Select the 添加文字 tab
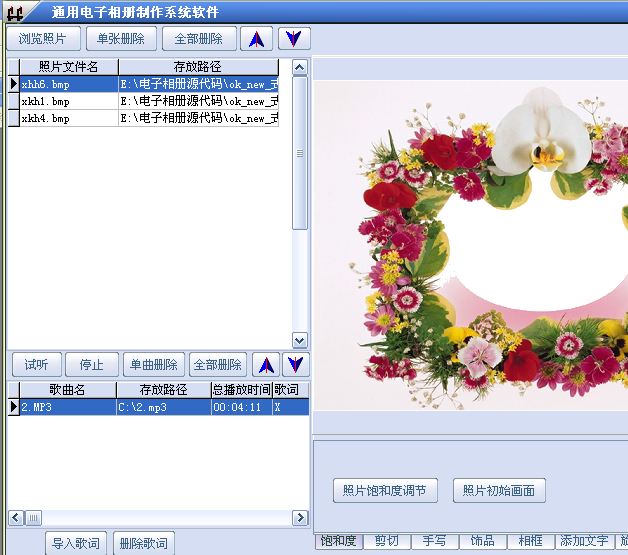628x555 pixels. (584, 541)
